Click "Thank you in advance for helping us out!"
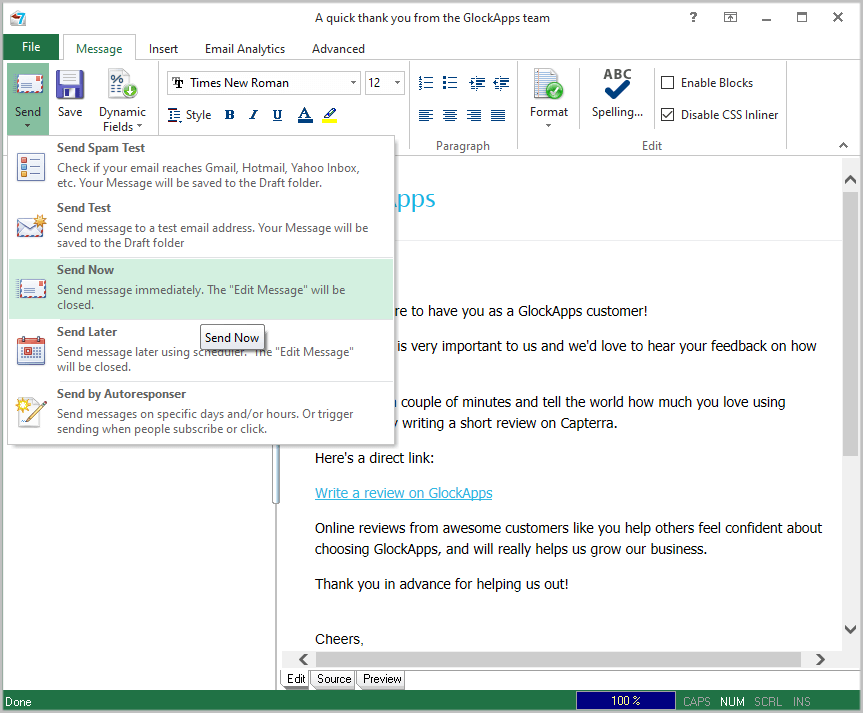 click(441, 584)
